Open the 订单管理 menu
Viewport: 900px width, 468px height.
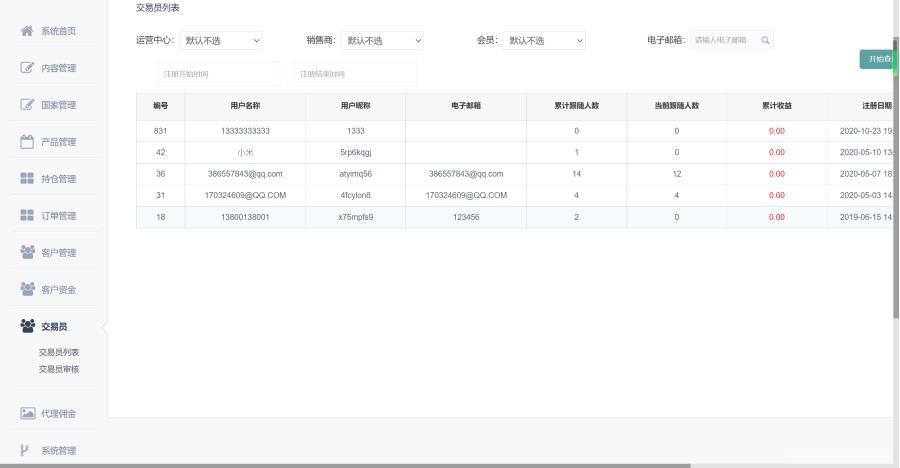coord(59,216)
